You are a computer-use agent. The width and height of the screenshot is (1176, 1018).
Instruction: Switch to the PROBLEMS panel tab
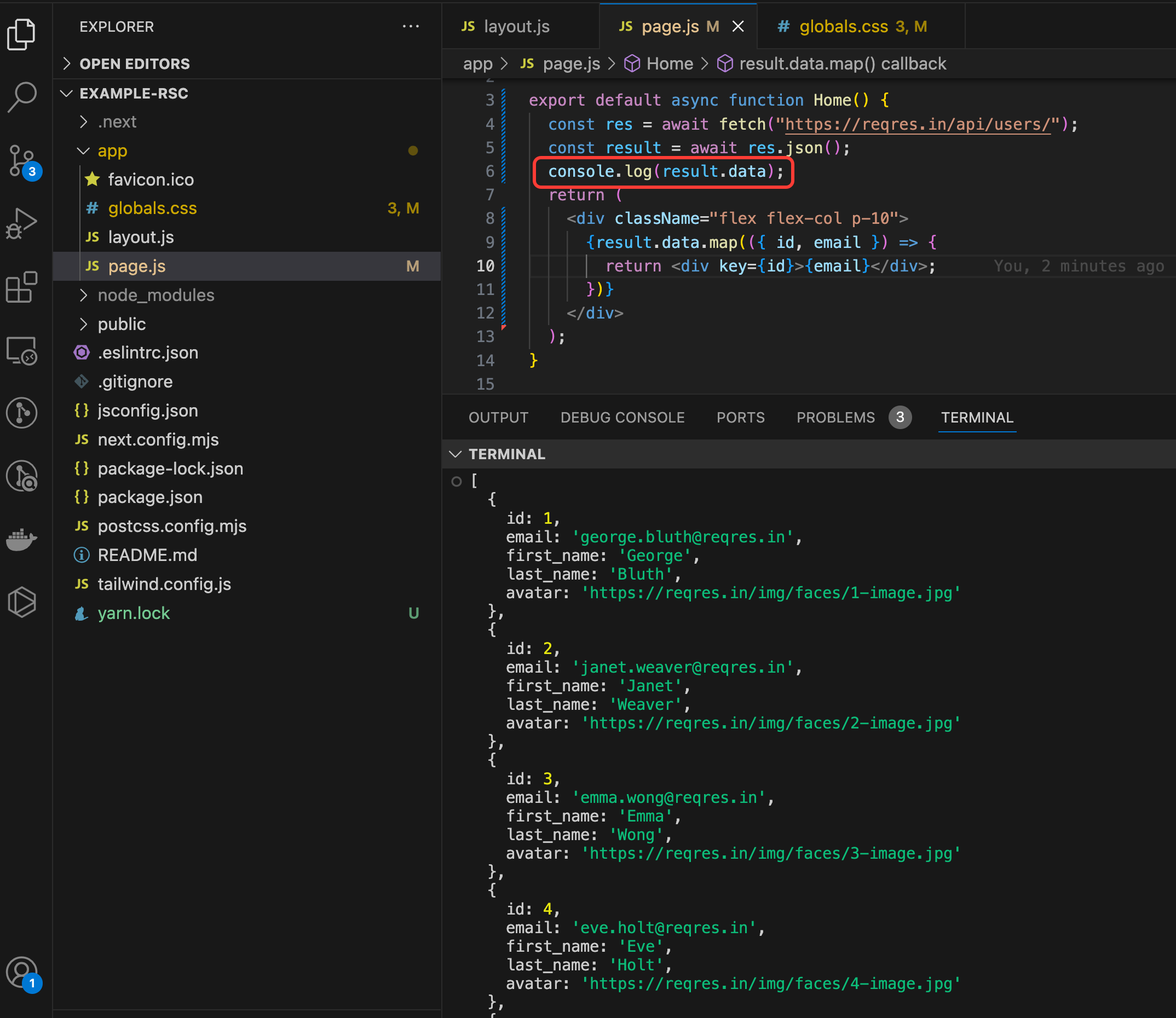point(835,418)
